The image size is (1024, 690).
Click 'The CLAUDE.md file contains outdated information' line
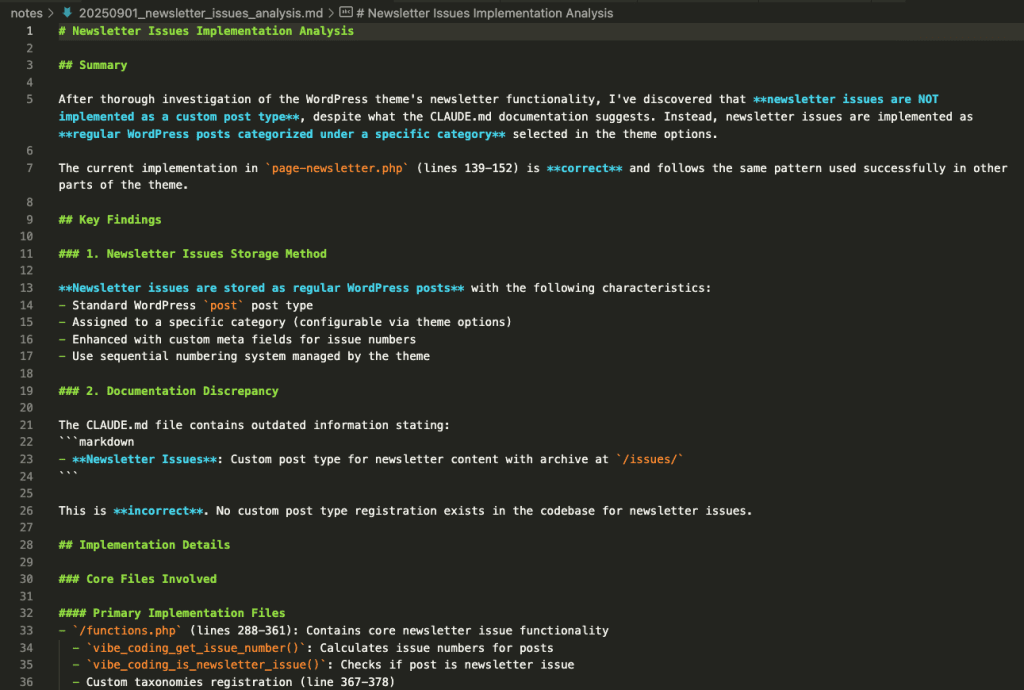click(254, 425)
